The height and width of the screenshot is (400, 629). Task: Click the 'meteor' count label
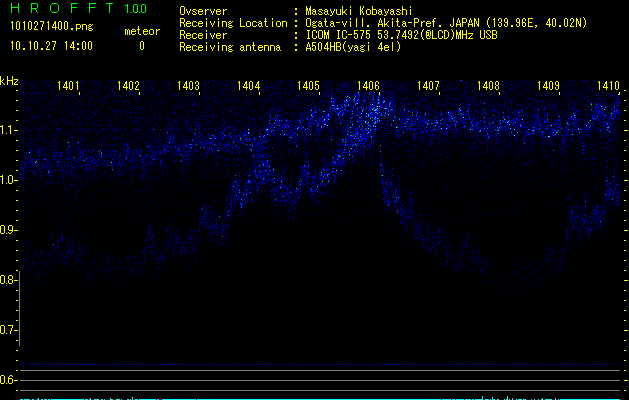point(142,31)
